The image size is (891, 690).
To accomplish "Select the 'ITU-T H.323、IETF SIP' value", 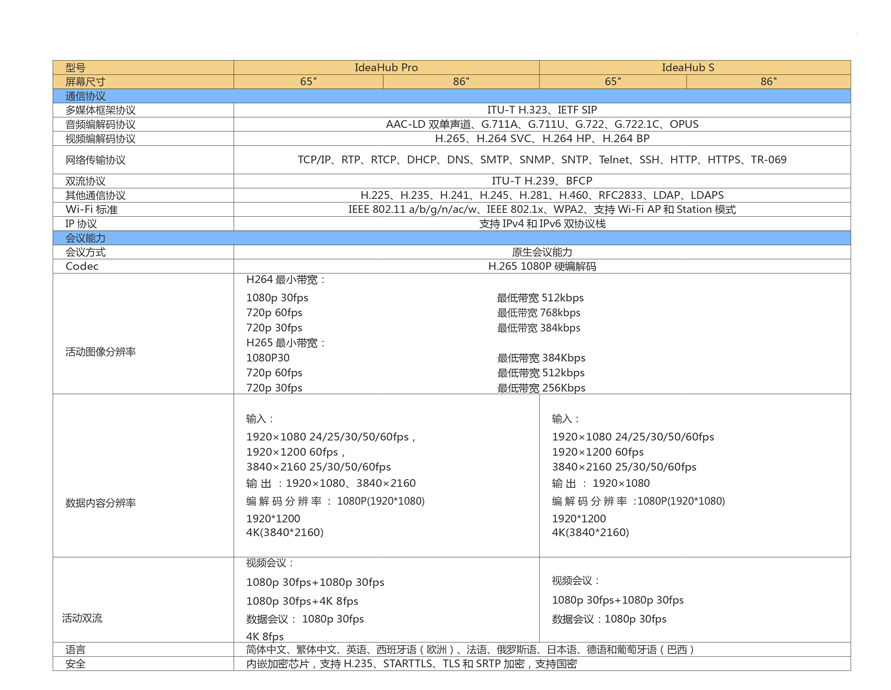I will click(542, 110).
